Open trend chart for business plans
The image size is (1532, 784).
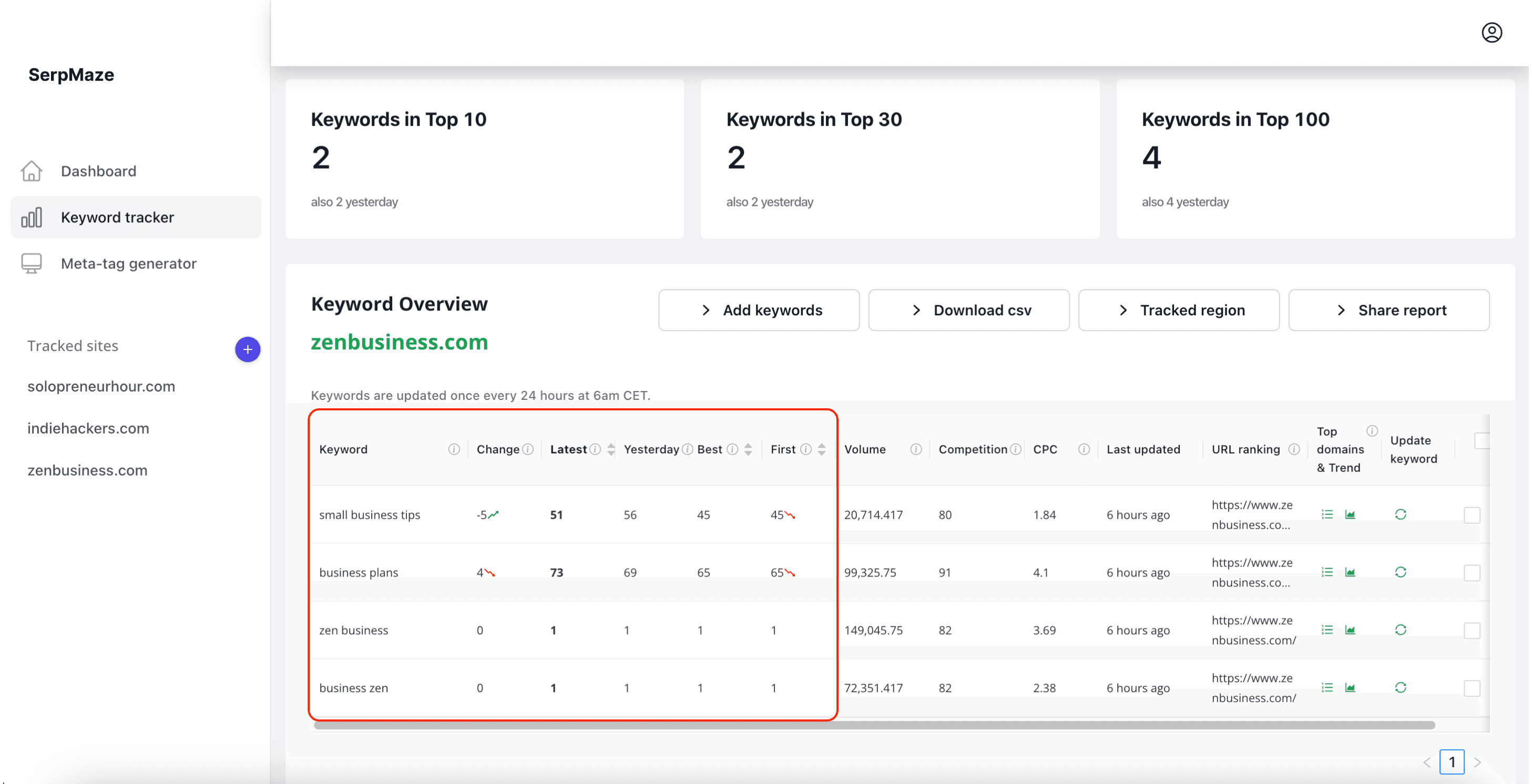[1350, 572]
